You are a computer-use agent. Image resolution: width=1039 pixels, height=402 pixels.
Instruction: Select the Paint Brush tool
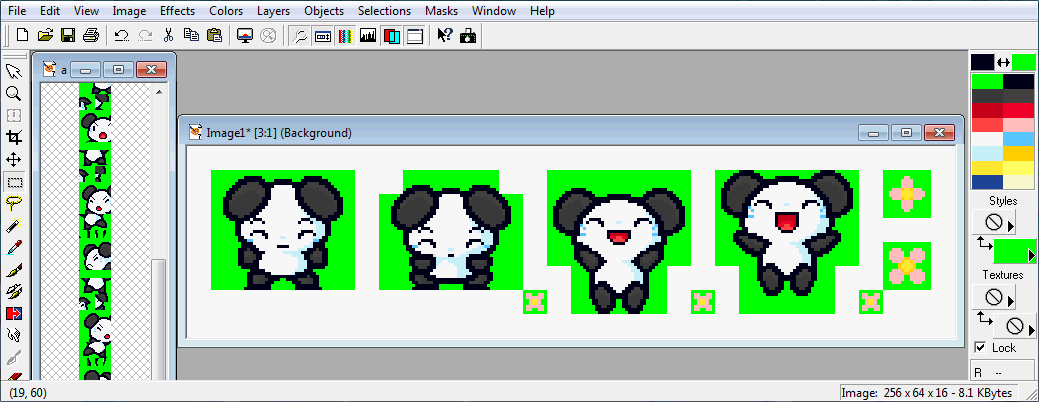pyautogui.click(x=13, y=270)
